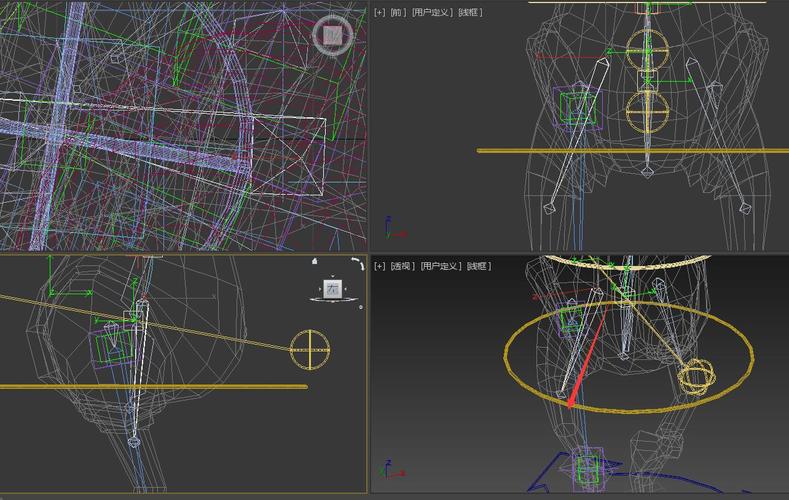Screen dimensions: 789x500
Task: Select the yellow sphere control in 透视 viewport
Action: coord(697,377)
